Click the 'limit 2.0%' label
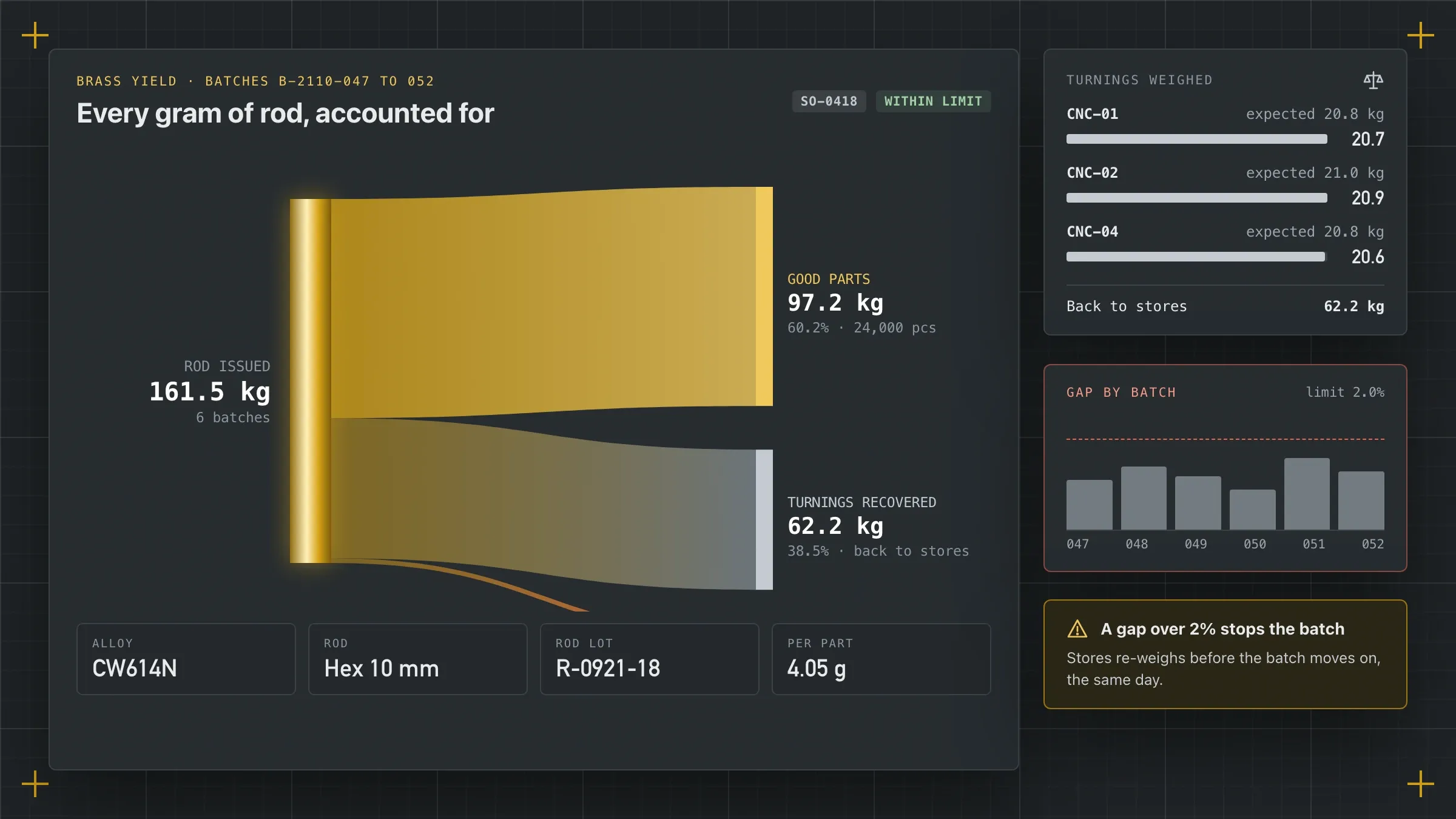 pos(1345,393)
